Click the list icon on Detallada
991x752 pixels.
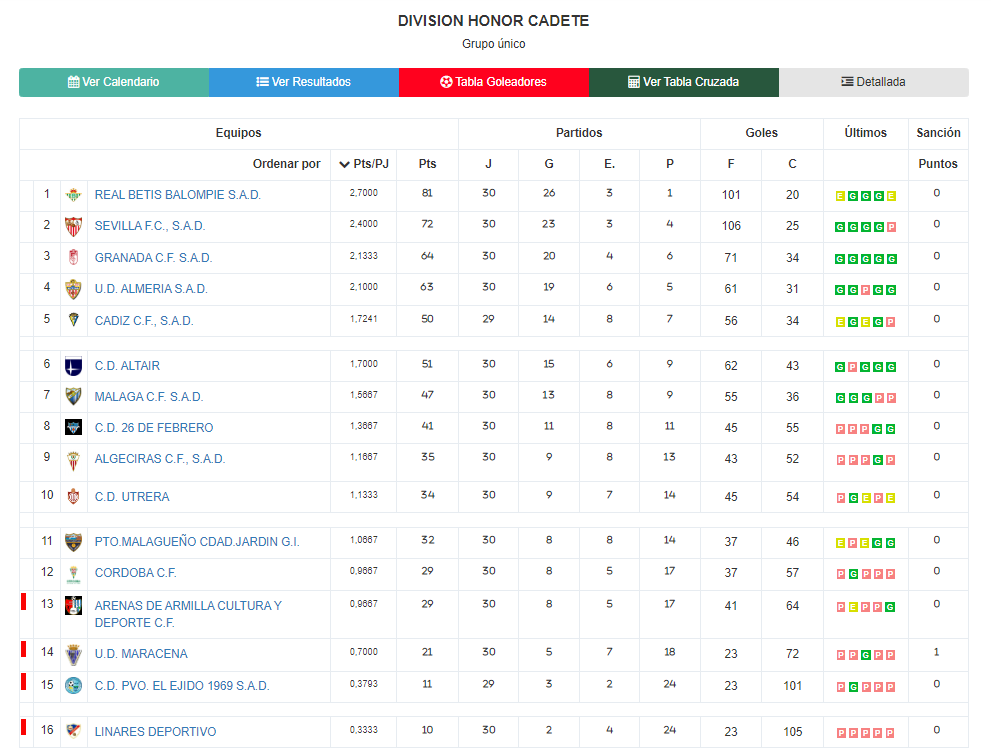848,82
